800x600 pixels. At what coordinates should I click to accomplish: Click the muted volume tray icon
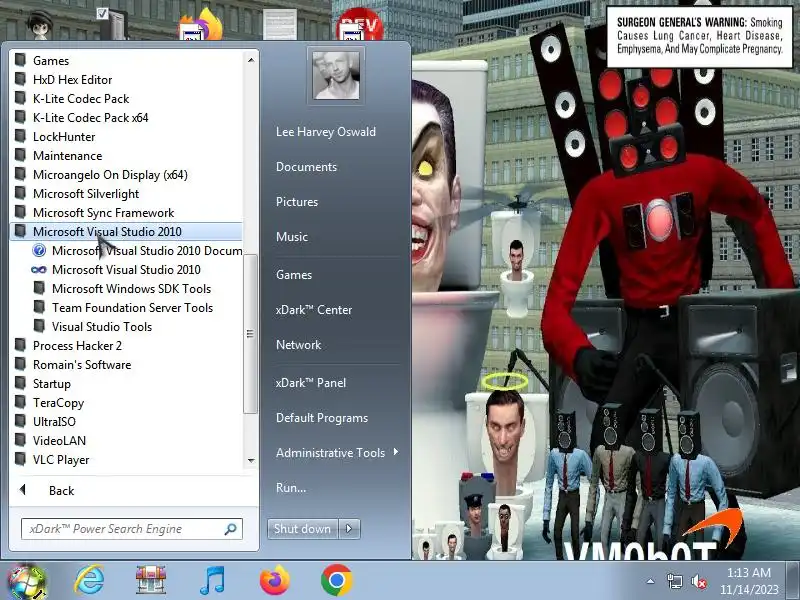pyautogui.click(x=698, y=581)
